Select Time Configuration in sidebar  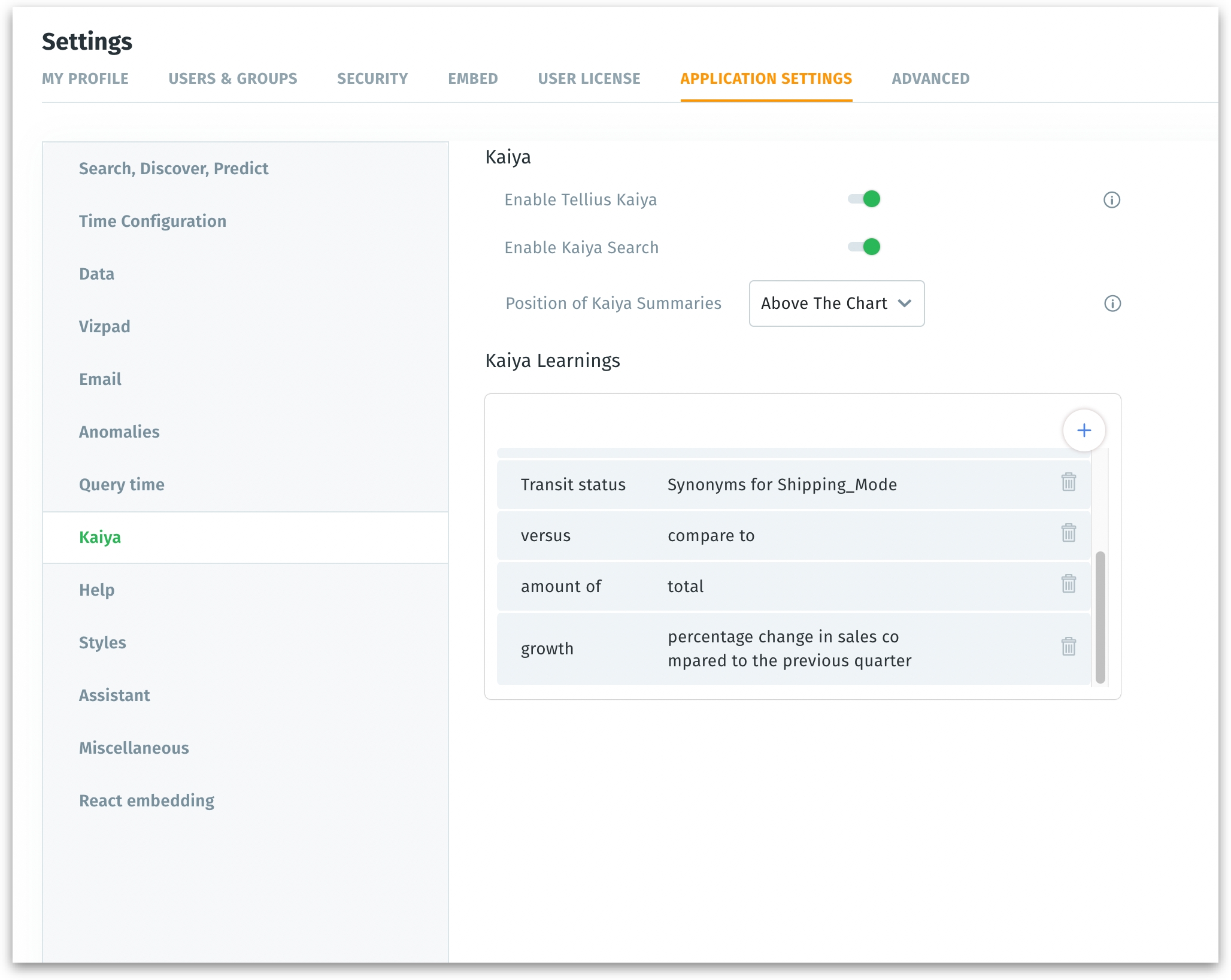pos(153,221)
